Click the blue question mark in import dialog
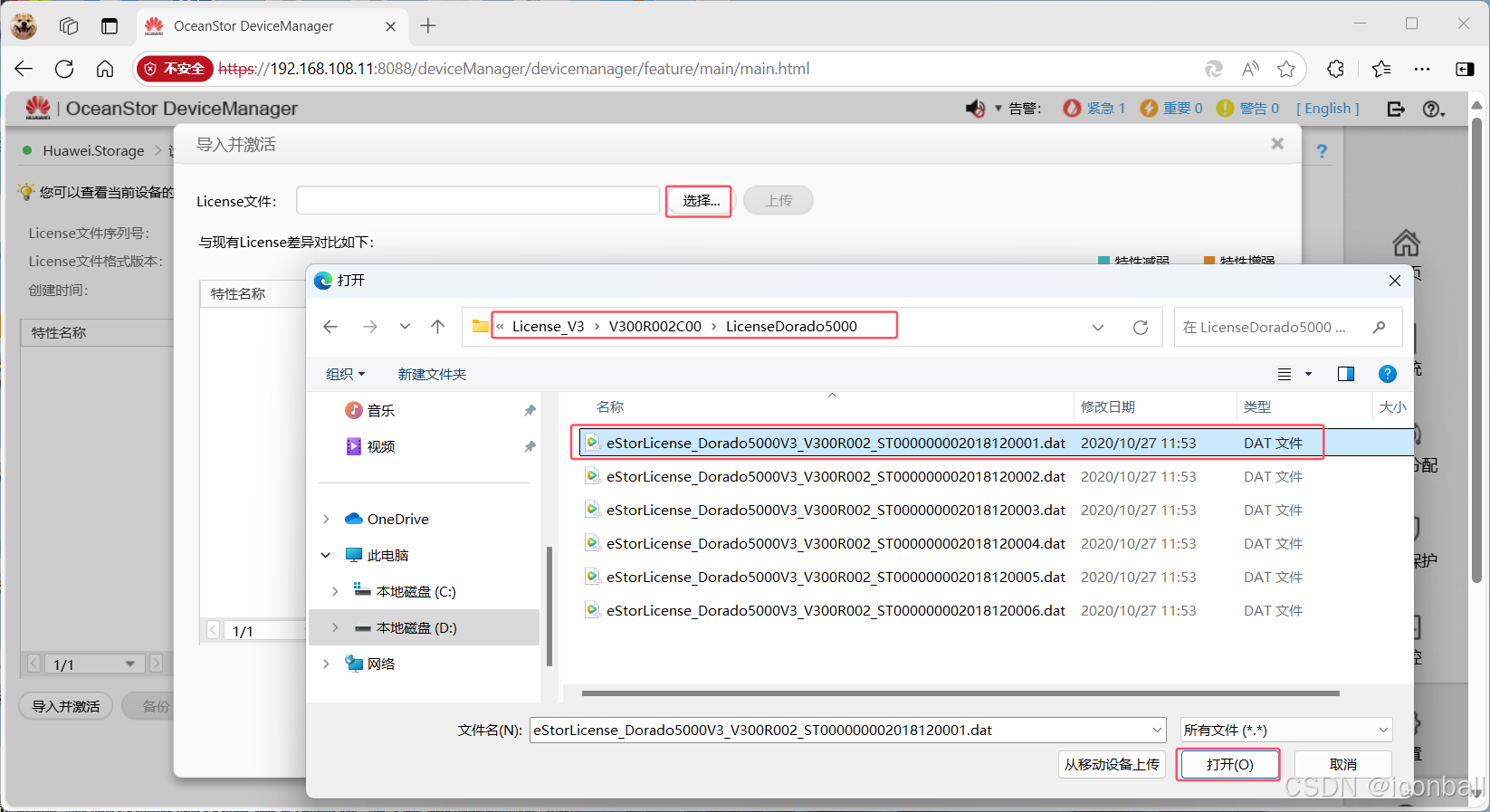Screen dimensions: 1490x812 click(1322, 151)
